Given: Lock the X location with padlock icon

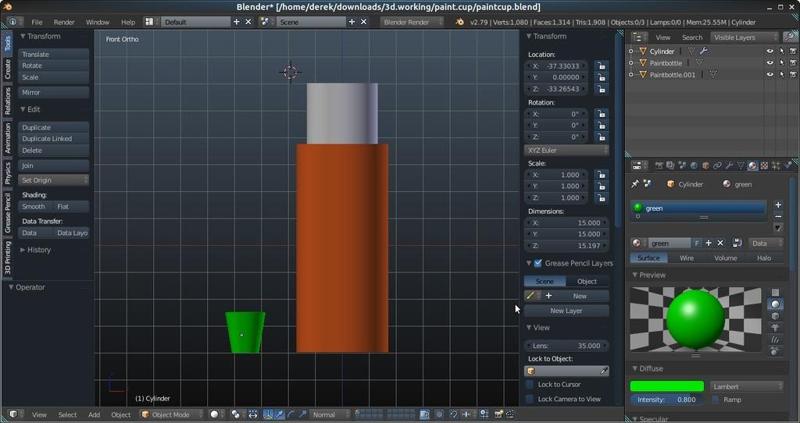Looking at the screenshot, I should (x=600, y=66).
